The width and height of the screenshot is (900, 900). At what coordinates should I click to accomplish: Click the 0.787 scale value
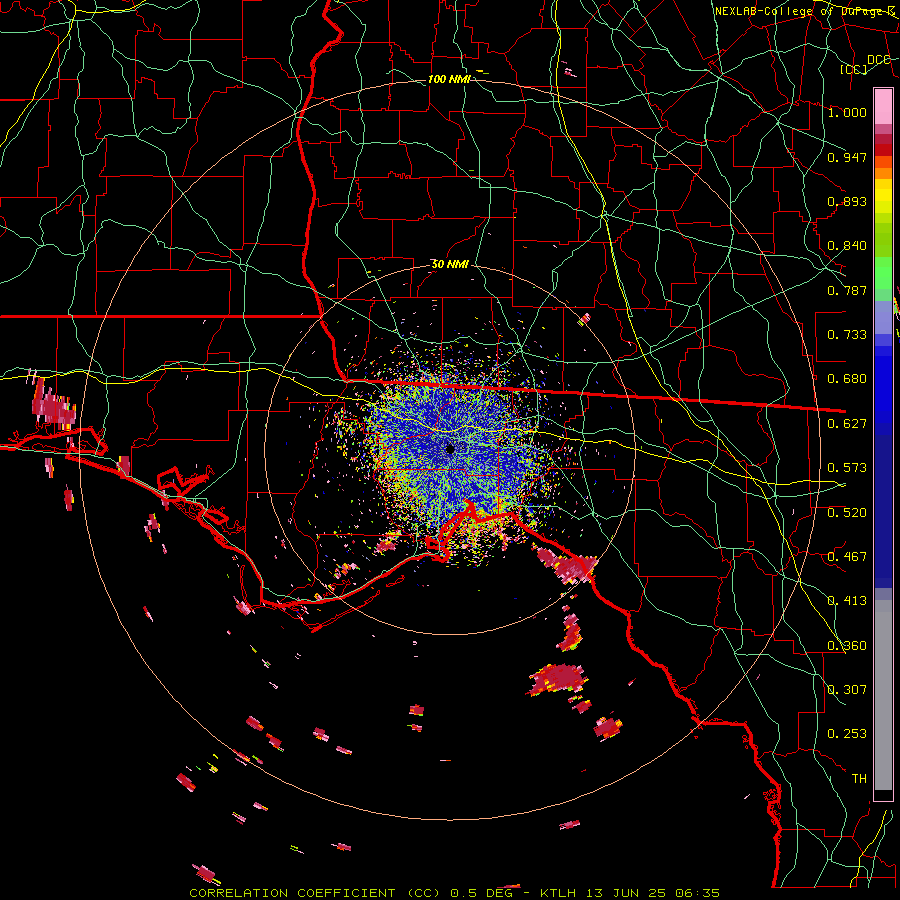tap(847, 290)
